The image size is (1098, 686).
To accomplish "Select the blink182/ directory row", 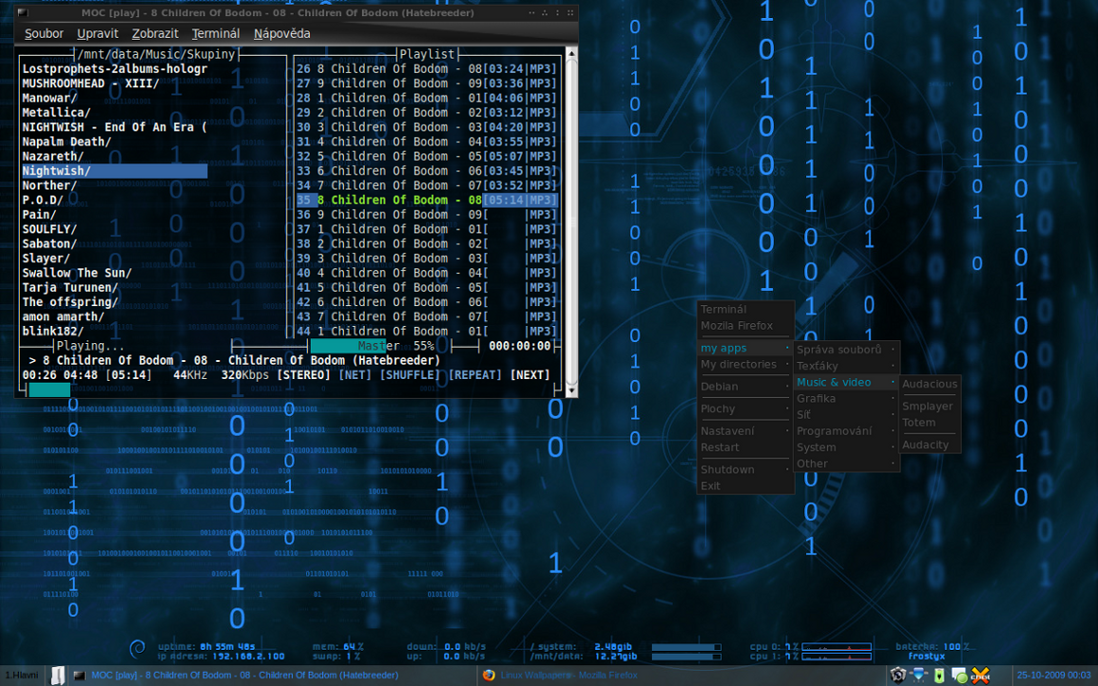I will (x=114, y=331).
